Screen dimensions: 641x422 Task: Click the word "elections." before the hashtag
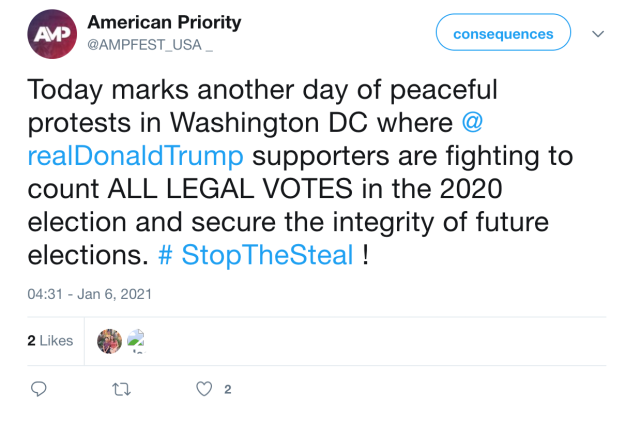[x=88, y=255]
